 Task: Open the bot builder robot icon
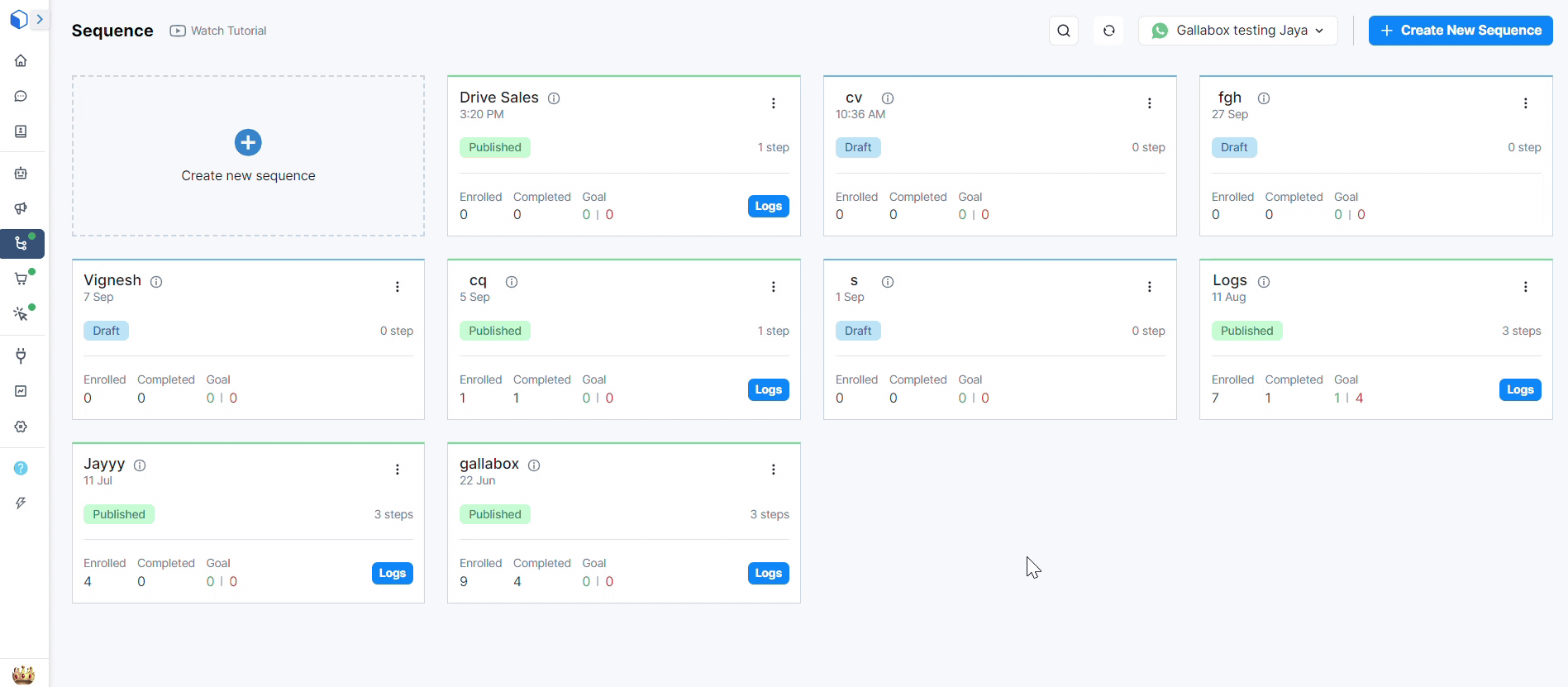pyautogui.click(x=21, y=173)
